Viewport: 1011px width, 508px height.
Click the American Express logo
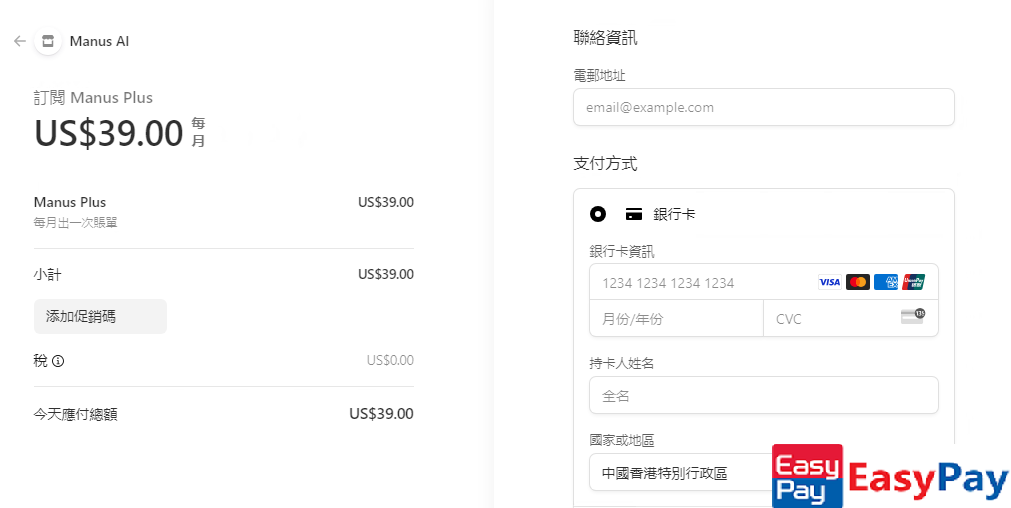[x=885, y=282]
